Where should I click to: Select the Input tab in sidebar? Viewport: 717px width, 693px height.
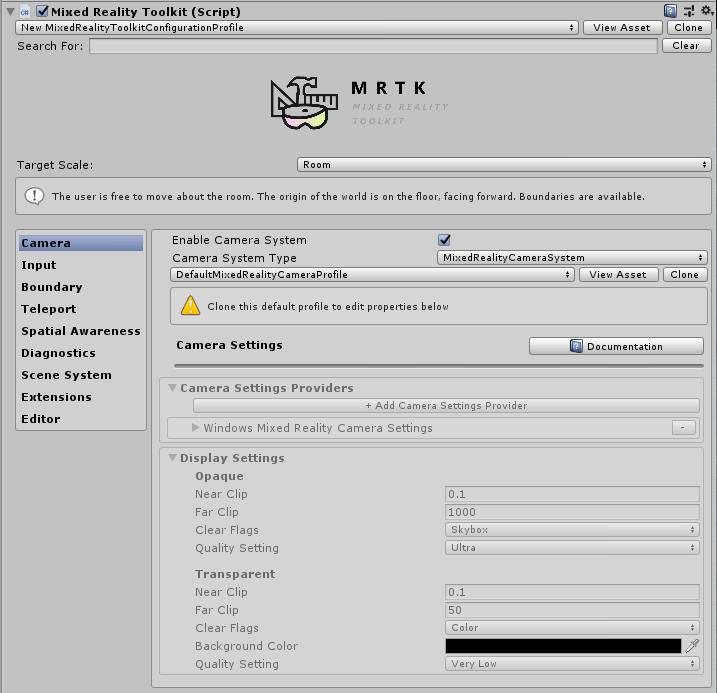tap(39, 265)
